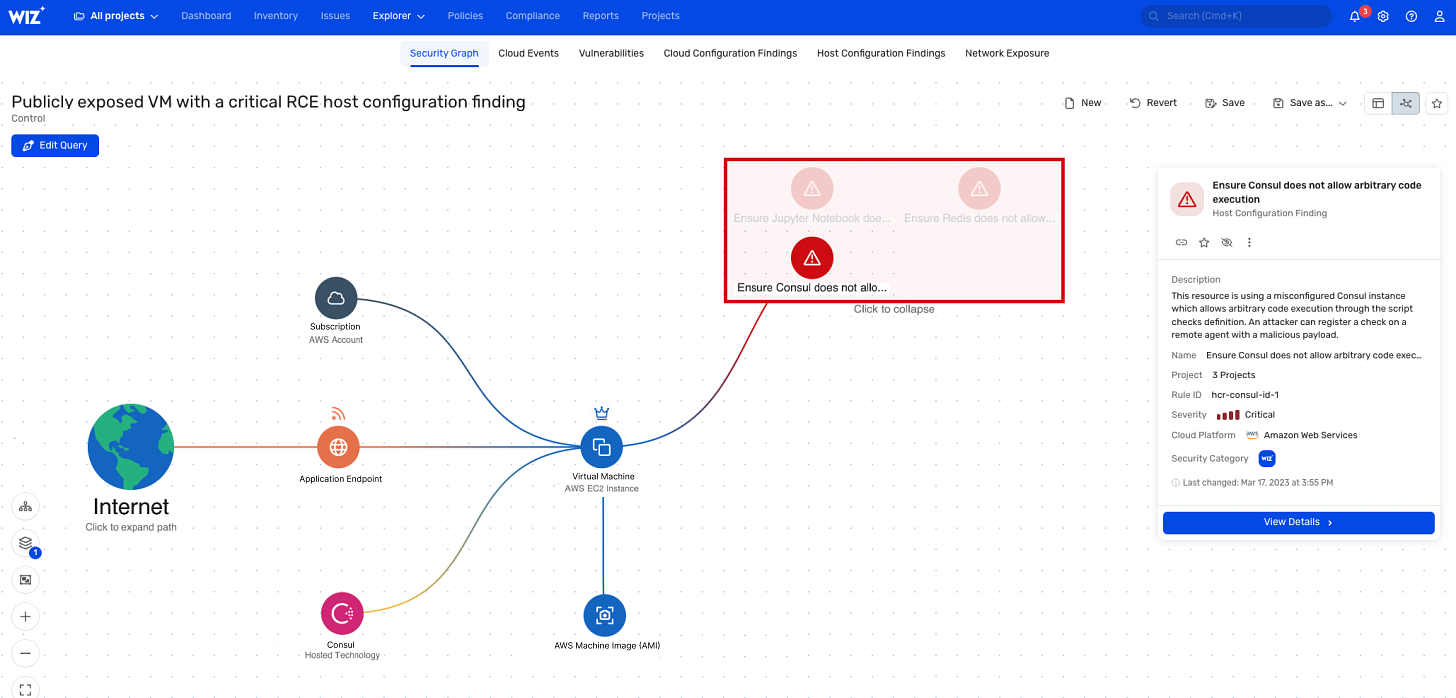1456x698 pixels.
Task: Open the graph layers control
Action: coord(26,543)
